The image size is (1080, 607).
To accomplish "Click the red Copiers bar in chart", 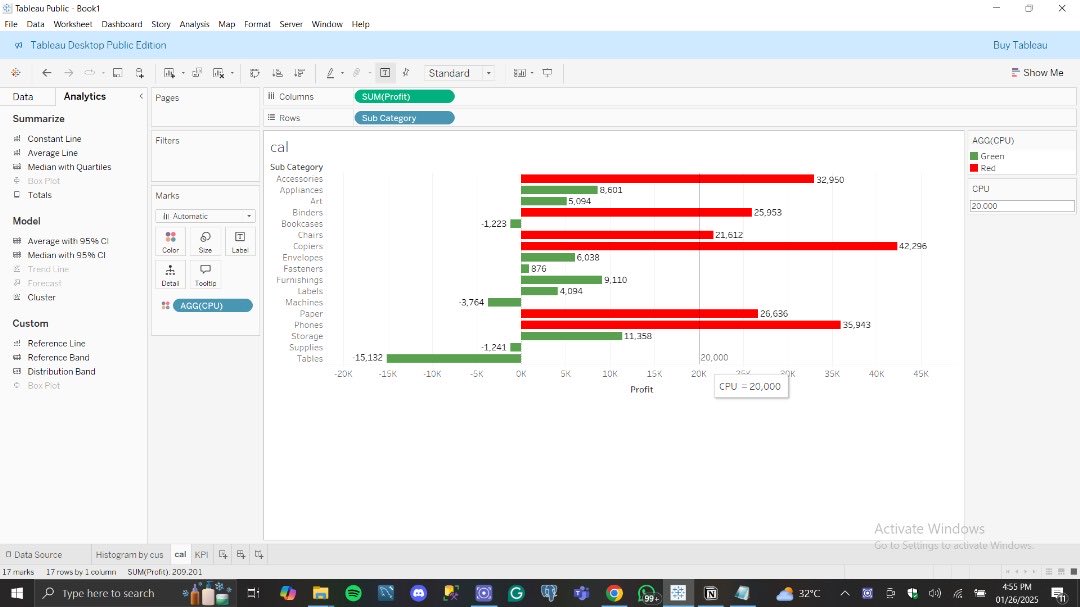I will click(709, 246).
